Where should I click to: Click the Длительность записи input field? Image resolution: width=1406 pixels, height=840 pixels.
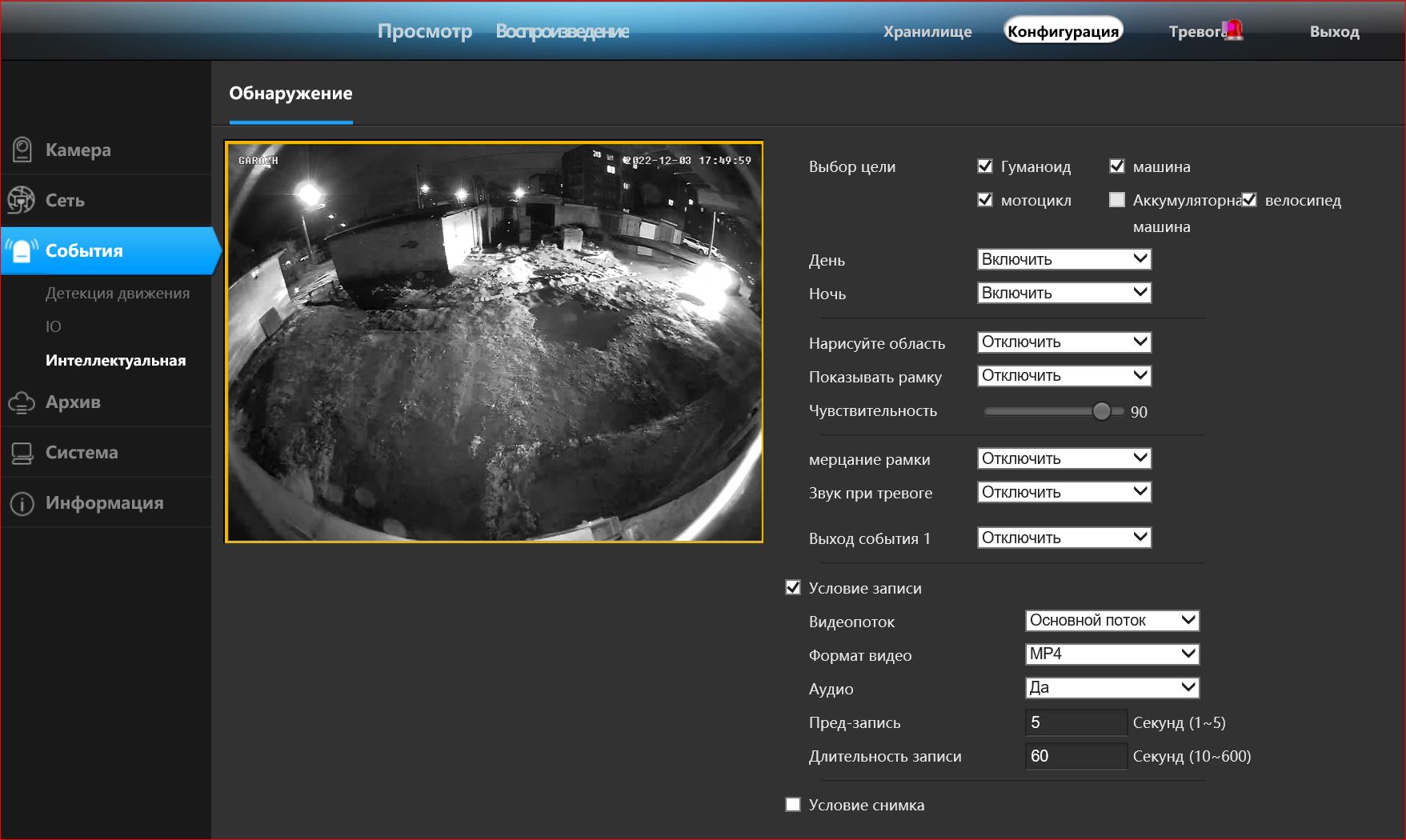point(1076,756)
